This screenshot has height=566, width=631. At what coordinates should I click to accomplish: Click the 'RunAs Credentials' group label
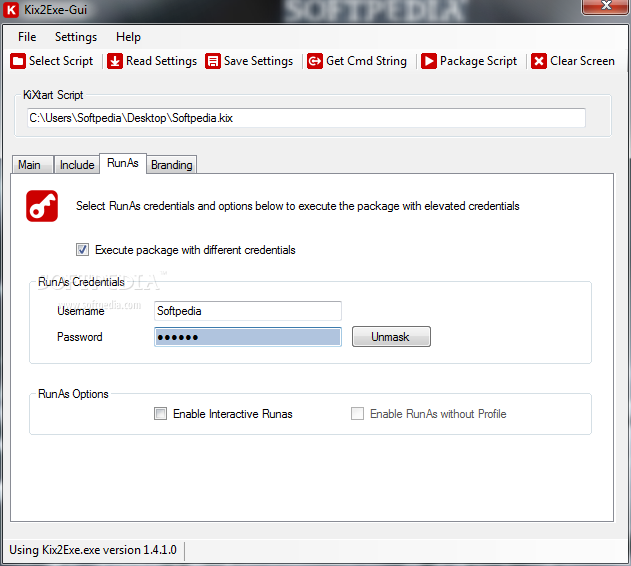tap(81, 282)
